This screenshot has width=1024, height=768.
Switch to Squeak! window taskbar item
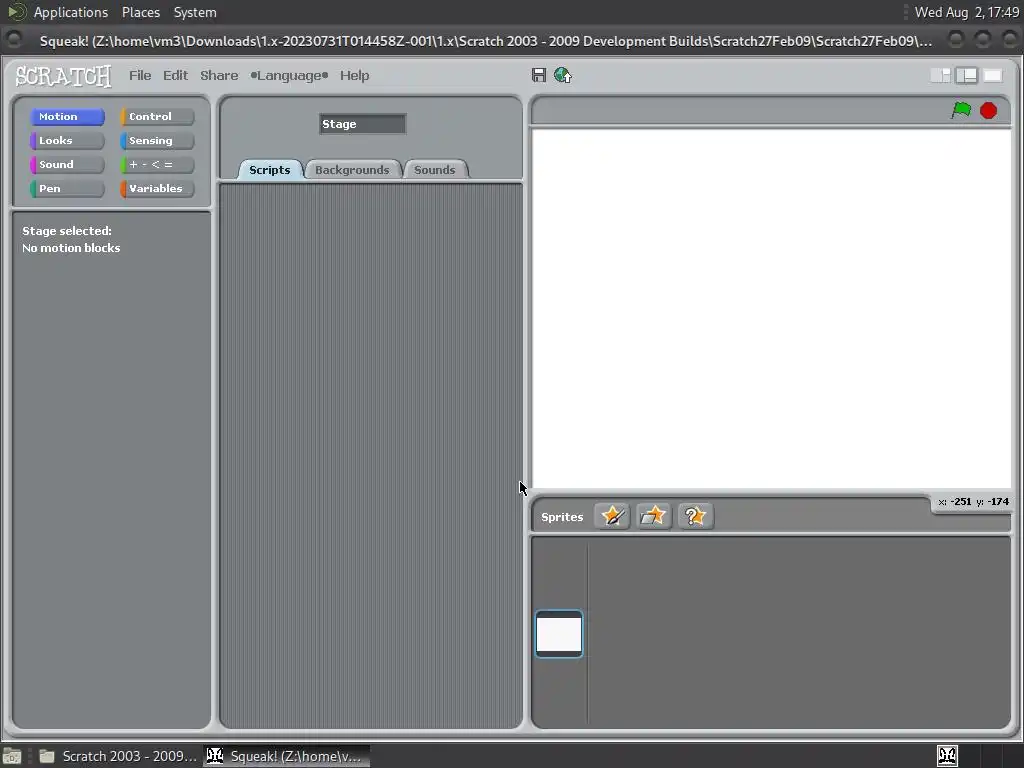[x=287, y=756]
